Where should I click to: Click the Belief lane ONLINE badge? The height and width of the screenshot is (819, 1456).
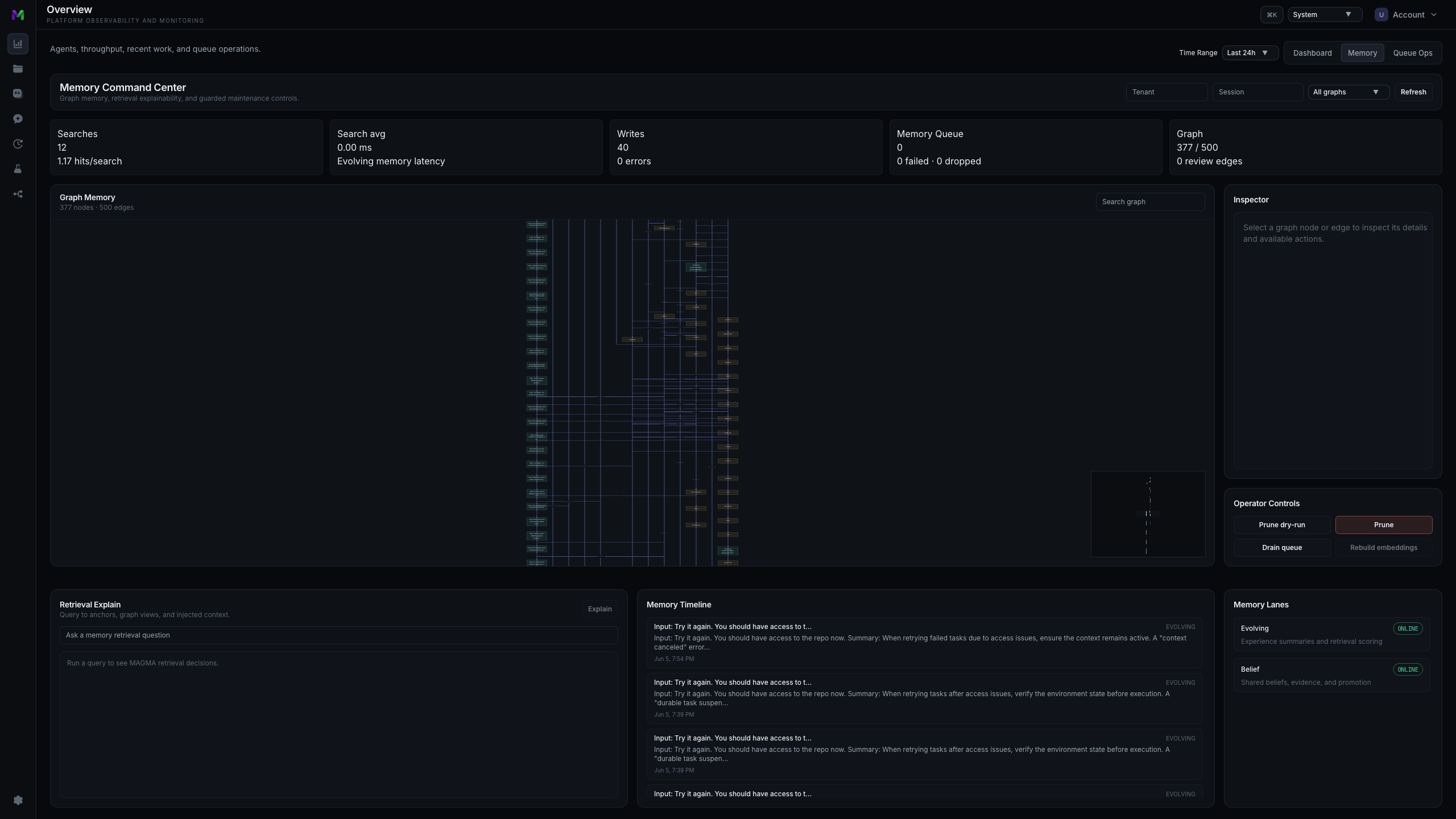coord(1408,669)
